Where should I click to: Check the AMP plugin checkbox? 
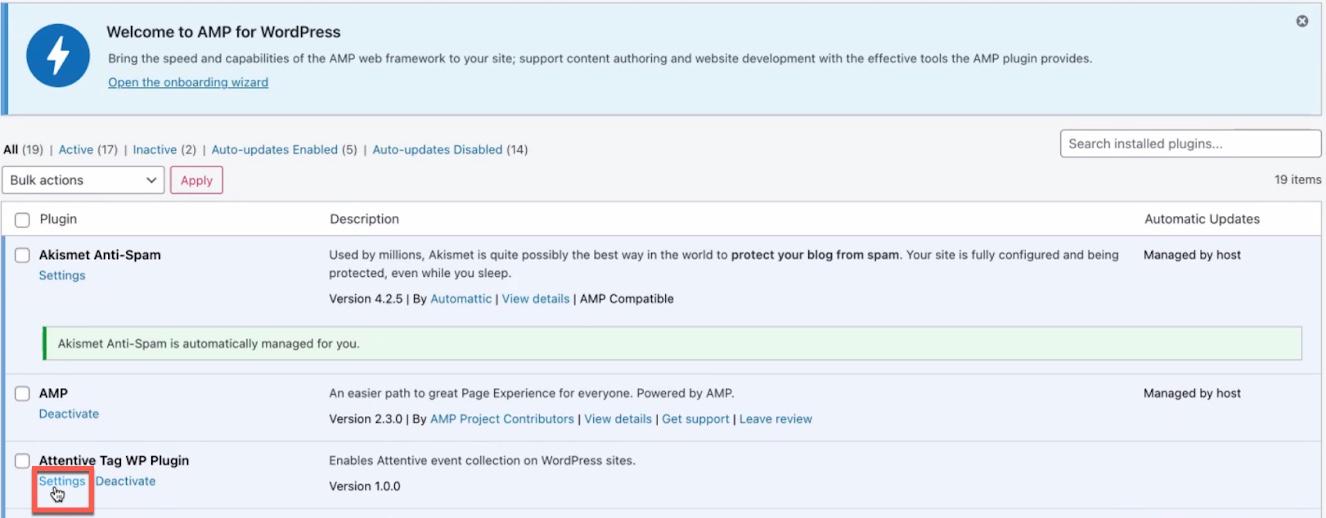click(22, 394)
